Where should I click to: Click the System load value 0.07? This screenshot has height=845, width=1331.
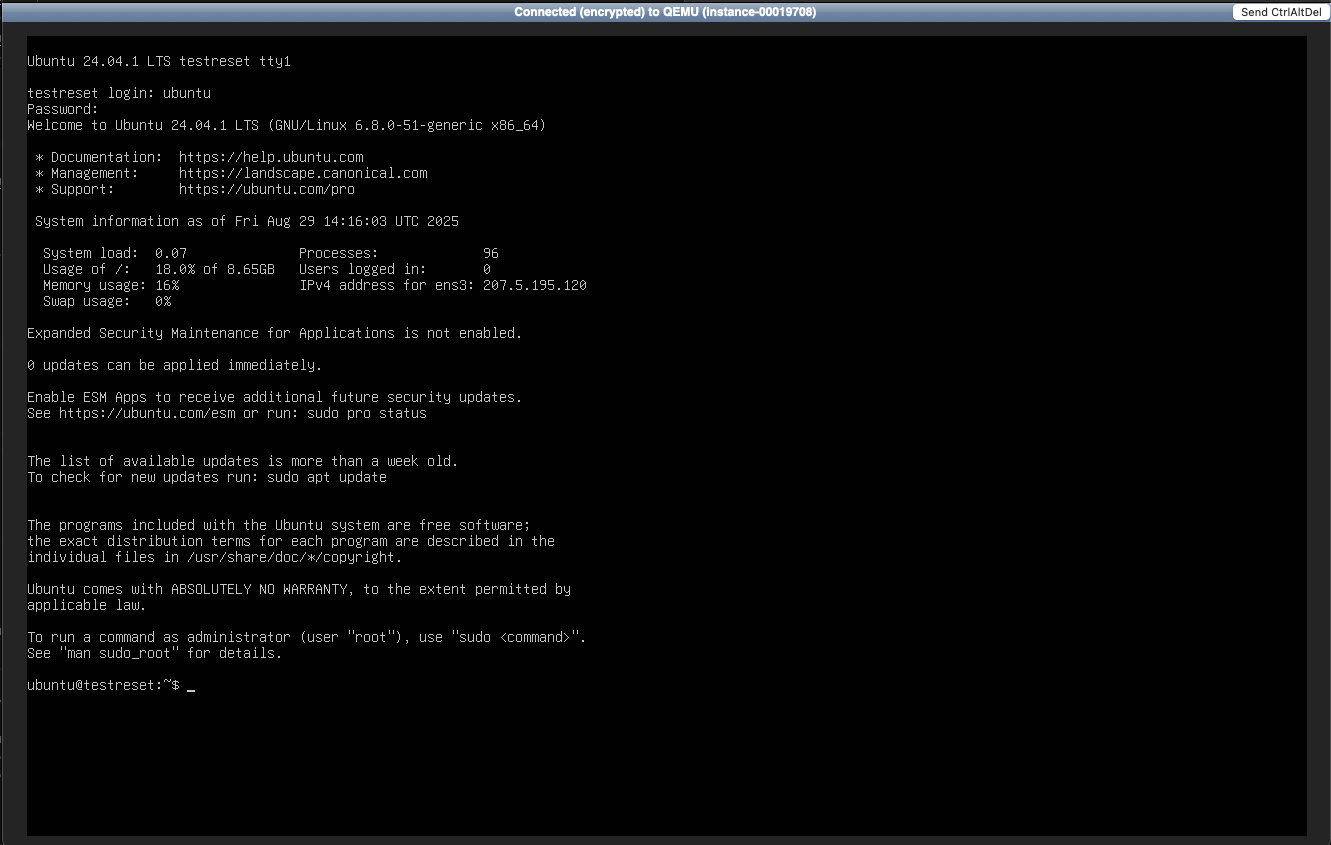(171, 253)
